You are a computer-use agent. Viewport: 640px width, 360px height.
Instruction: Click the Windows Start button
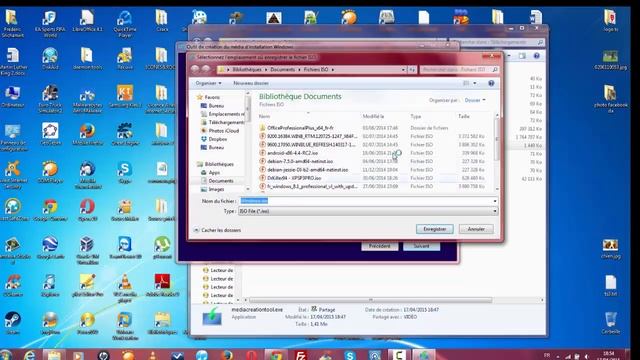(6, 355)
